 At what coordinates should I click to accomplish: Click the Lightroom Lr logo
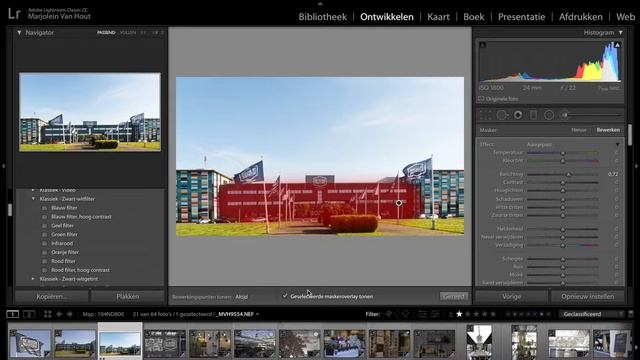tap(14, 13)
